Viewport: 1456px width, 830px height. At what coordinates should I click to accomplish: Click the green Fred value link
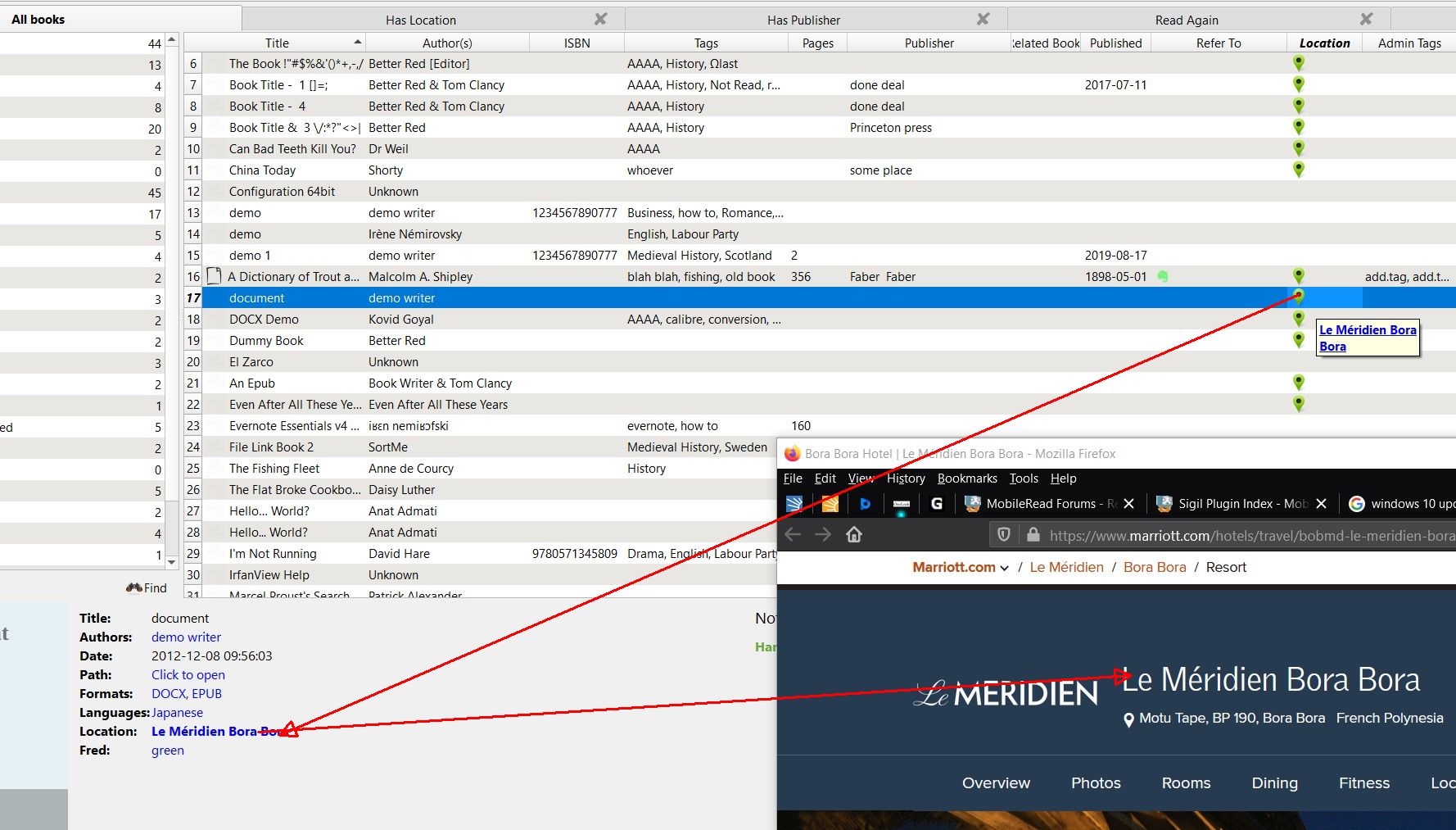(168, 751)
